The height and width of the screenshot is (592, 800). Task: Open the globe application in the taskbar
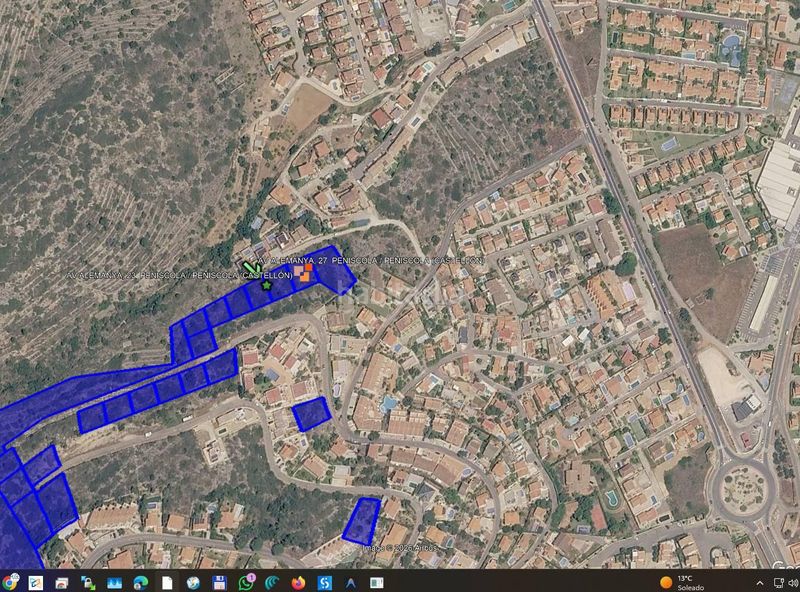193,582
